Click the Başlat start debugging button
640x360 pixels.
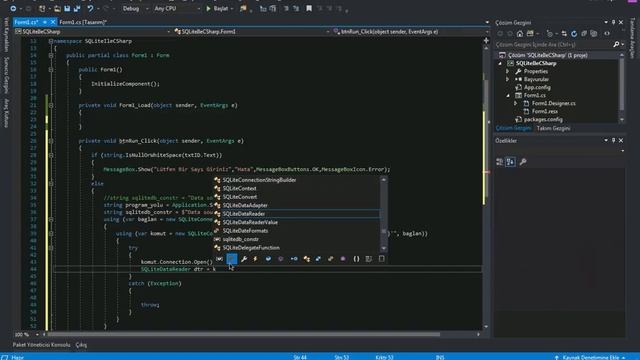coord(218,9)
